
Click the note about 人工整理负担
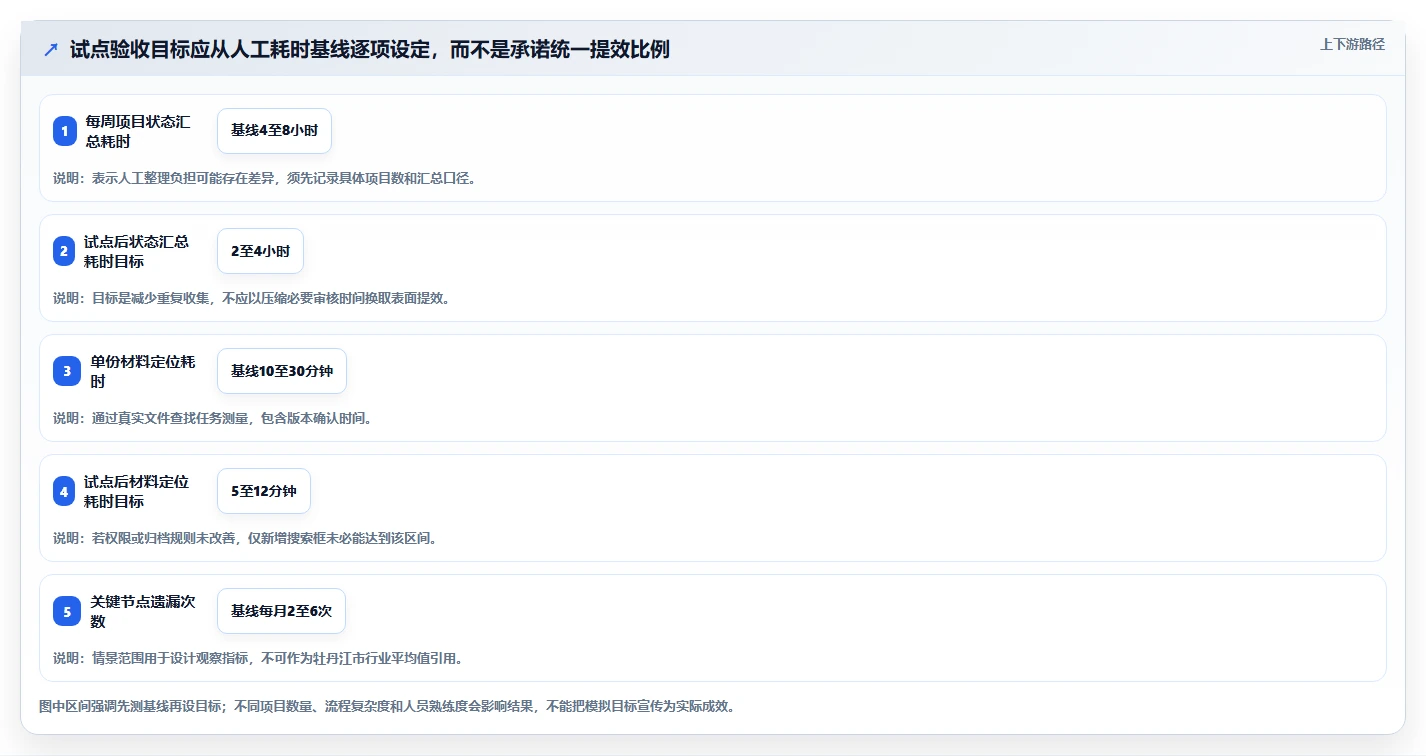[265, 178]
